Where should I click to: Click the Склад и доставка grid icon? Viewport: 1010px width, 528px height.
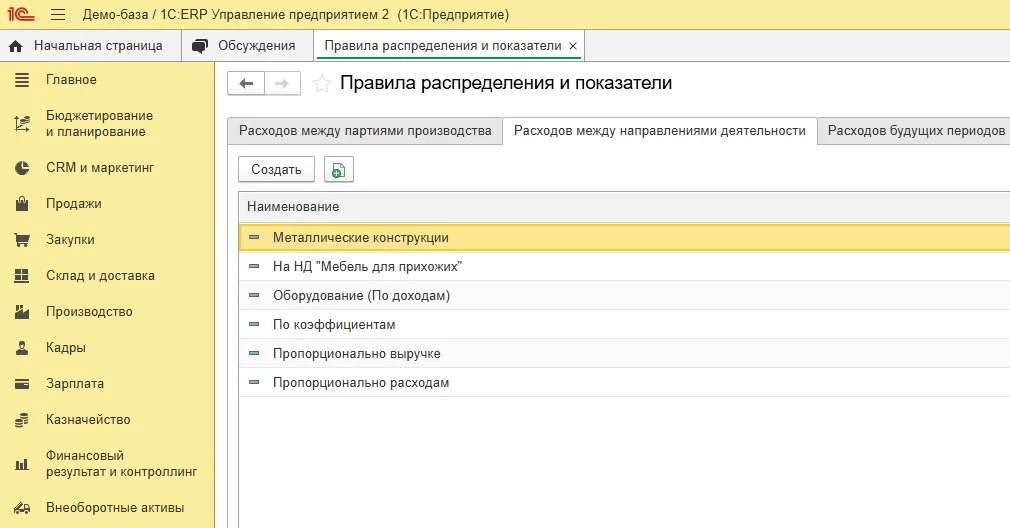coord(22,276)
